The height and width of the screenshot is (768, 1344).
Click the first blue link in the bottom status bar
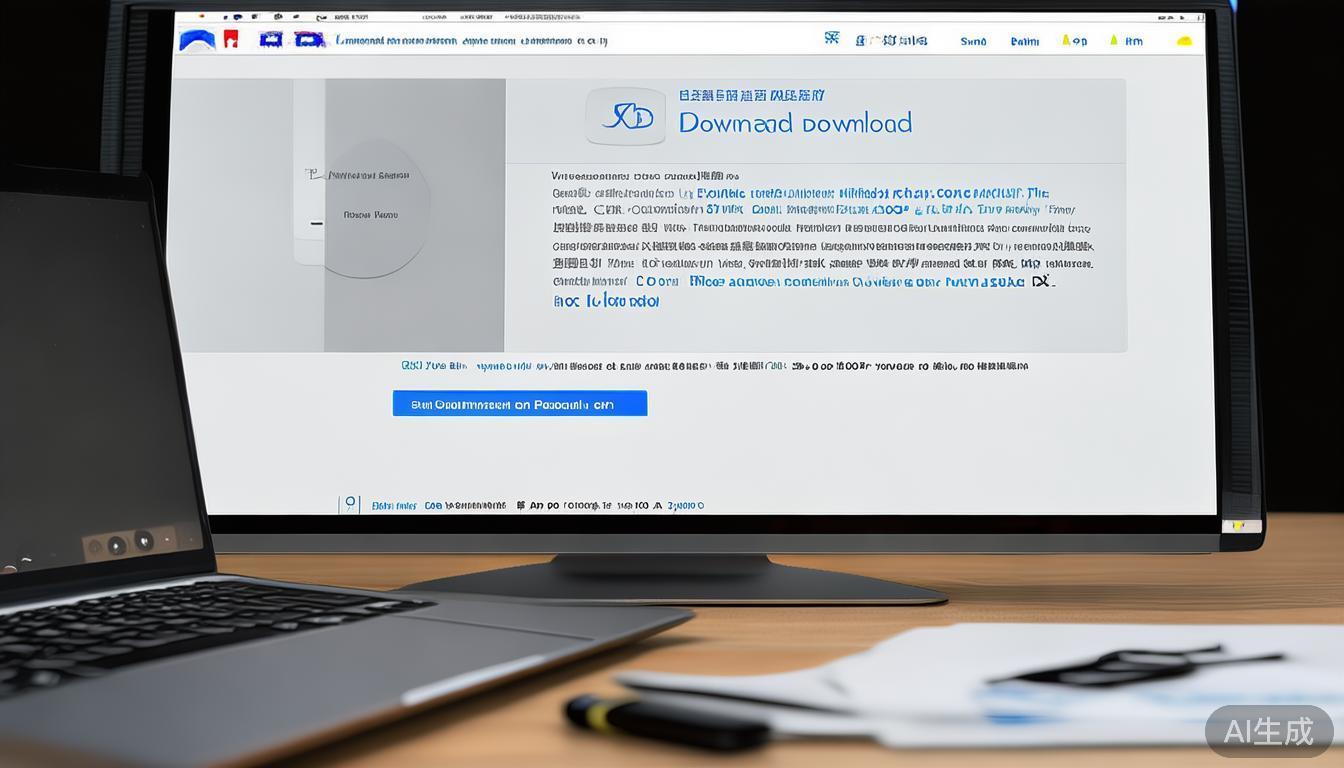coord(394,506)
